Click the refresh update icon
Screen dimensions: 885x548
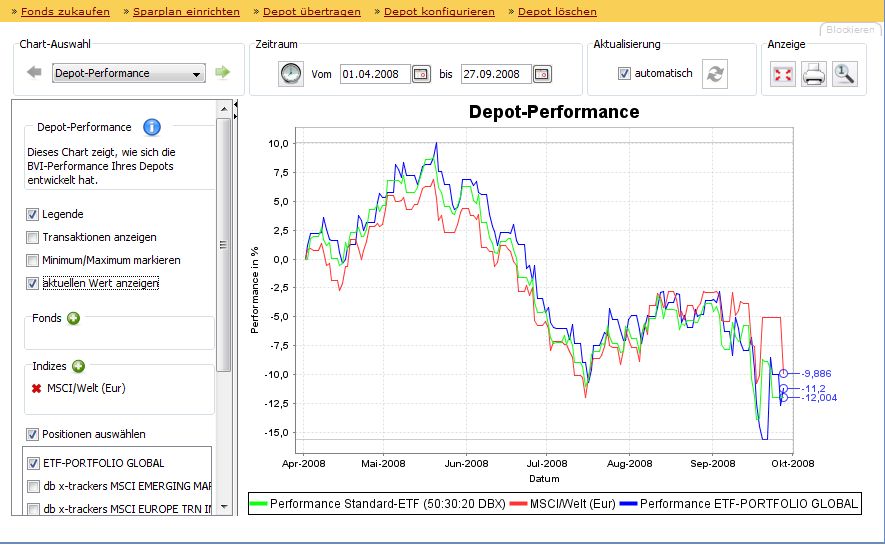click(714, 74)
